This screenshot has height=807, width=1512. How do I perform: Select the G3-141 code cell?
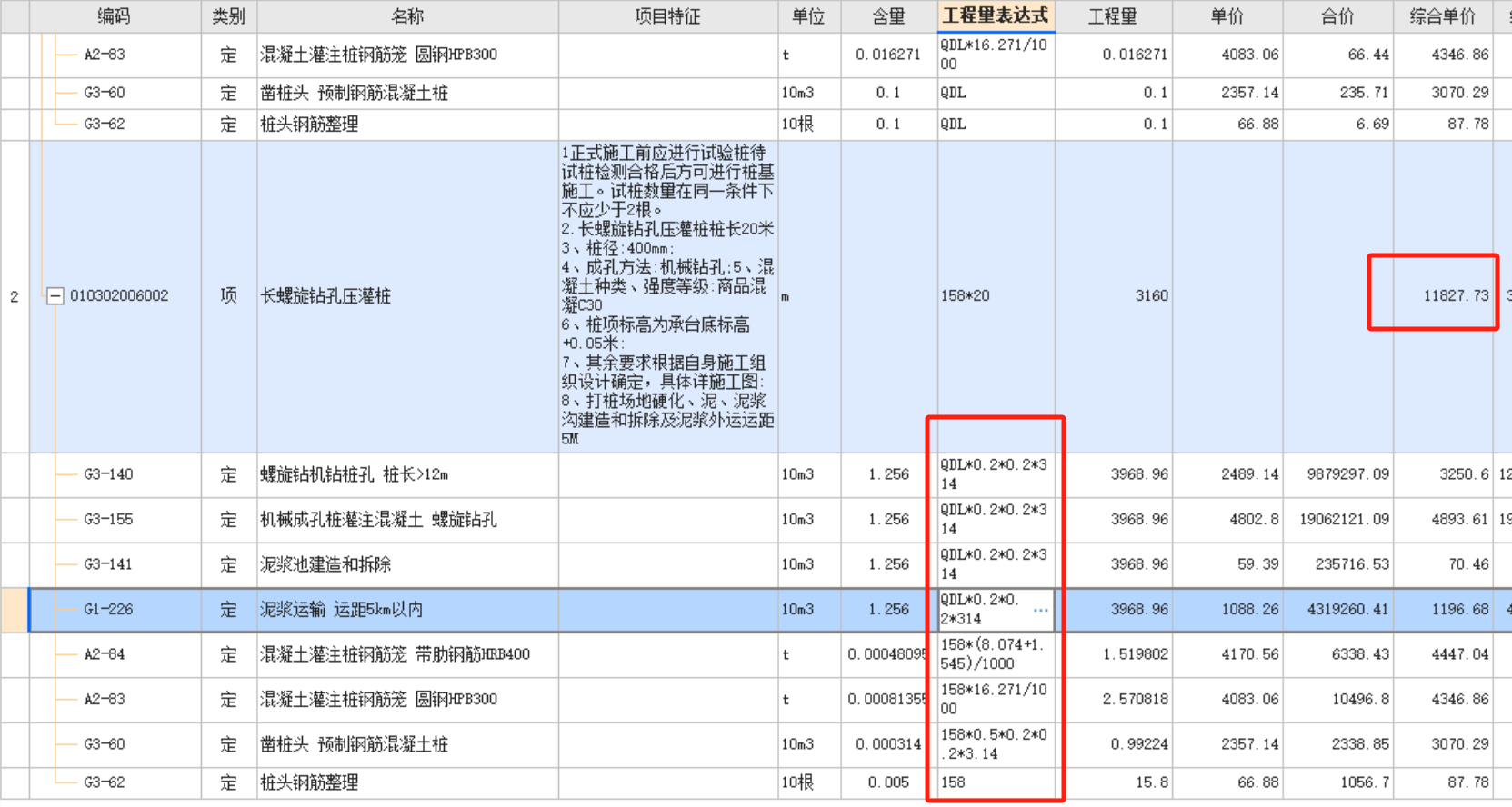click(108, 564)
